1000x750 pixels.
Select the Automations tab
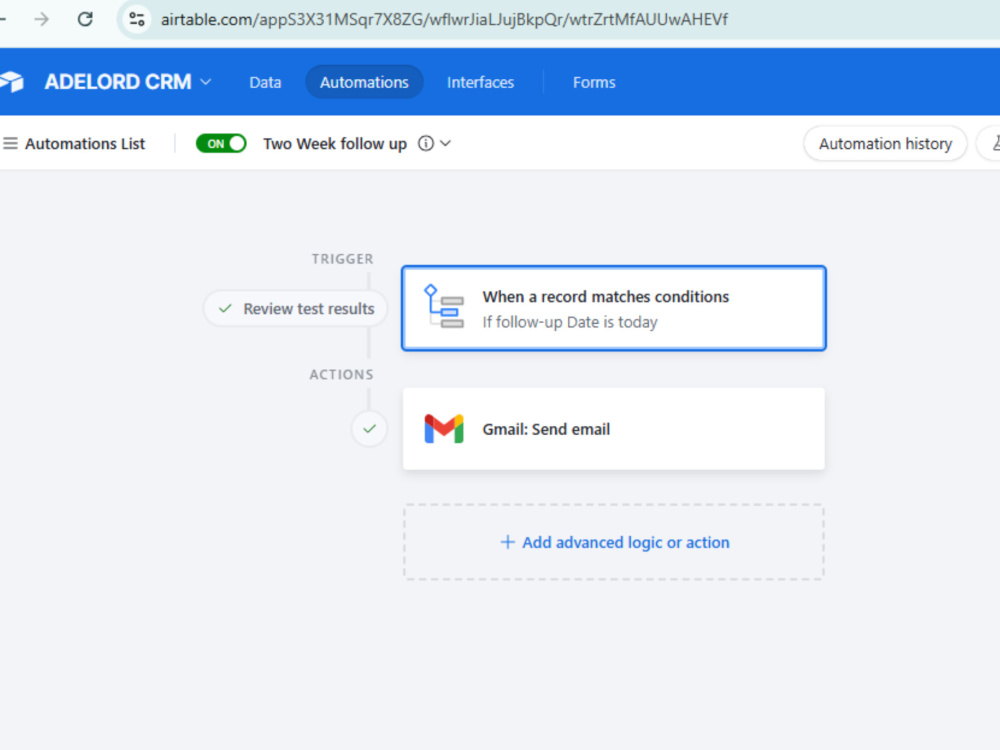point(364,82)
